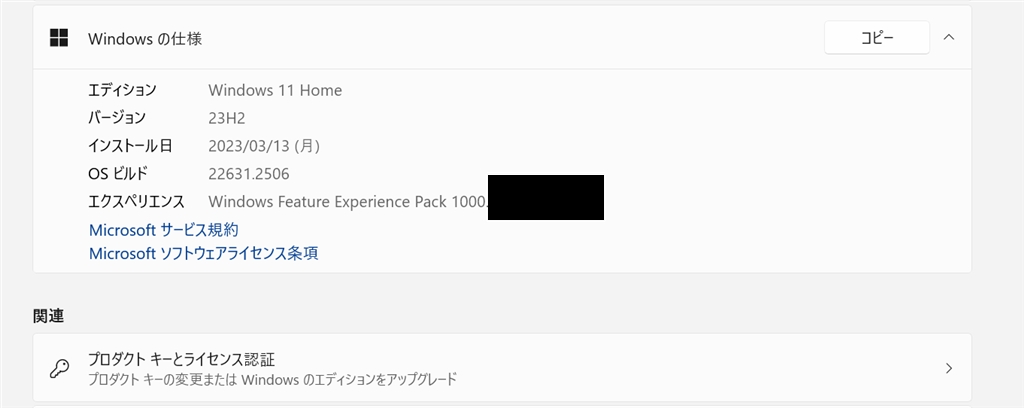
Task: Click the key icon beside プロダクト キー
Action: [x=59, y=368]
